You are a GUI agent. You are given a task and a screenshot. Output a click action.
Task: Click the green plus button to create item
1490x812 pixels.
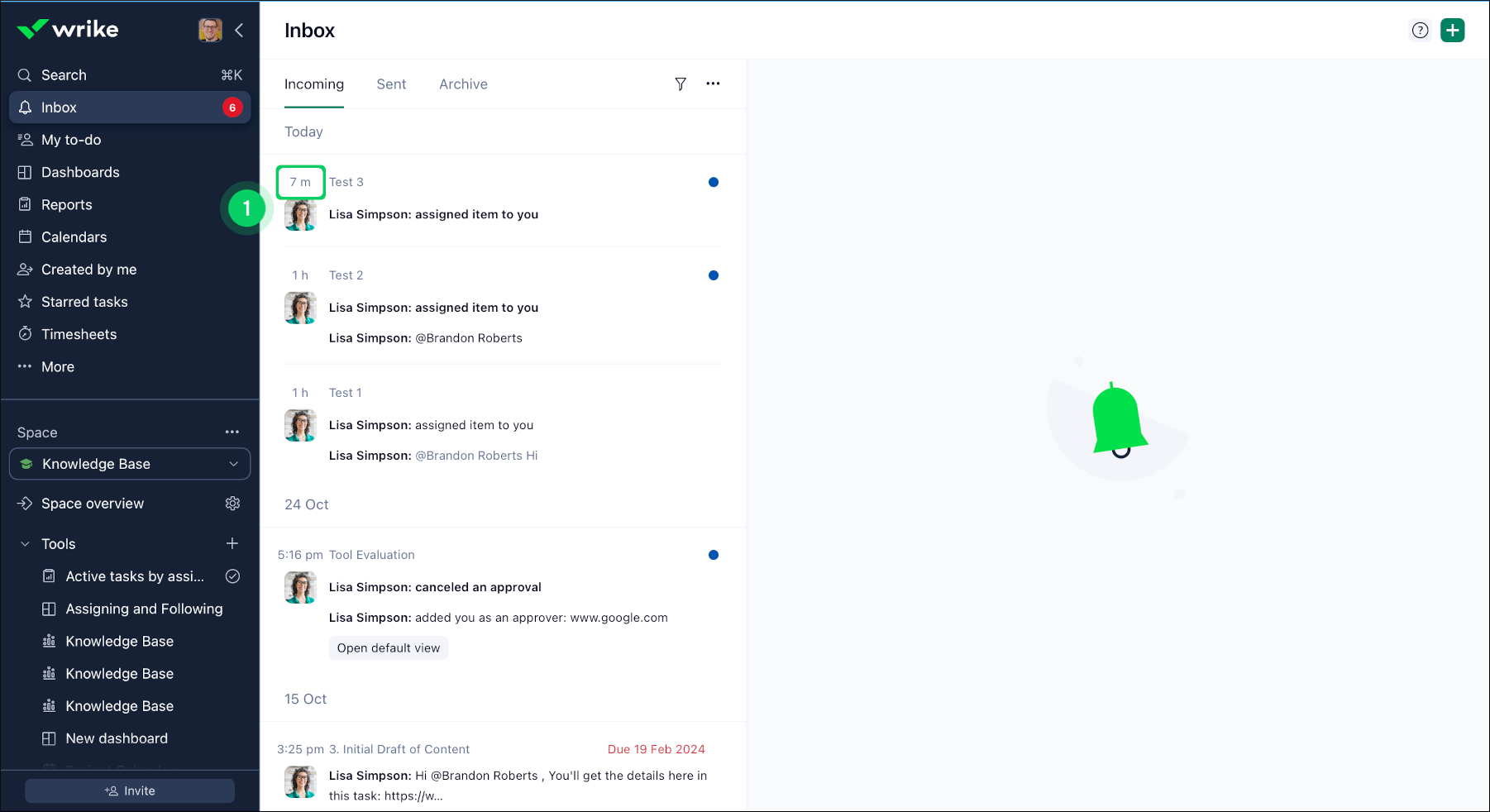1452,30
